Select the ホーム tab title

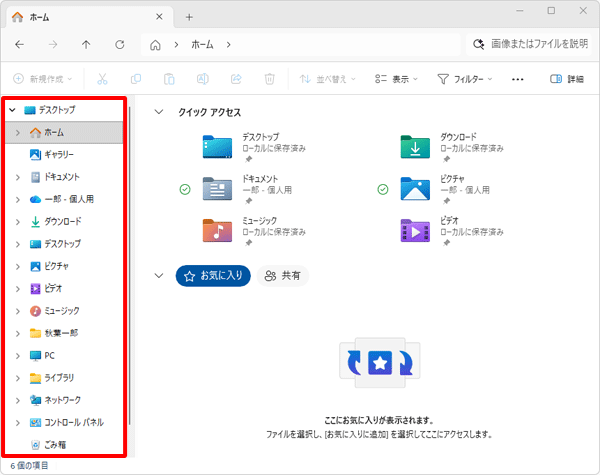point(39,17)
